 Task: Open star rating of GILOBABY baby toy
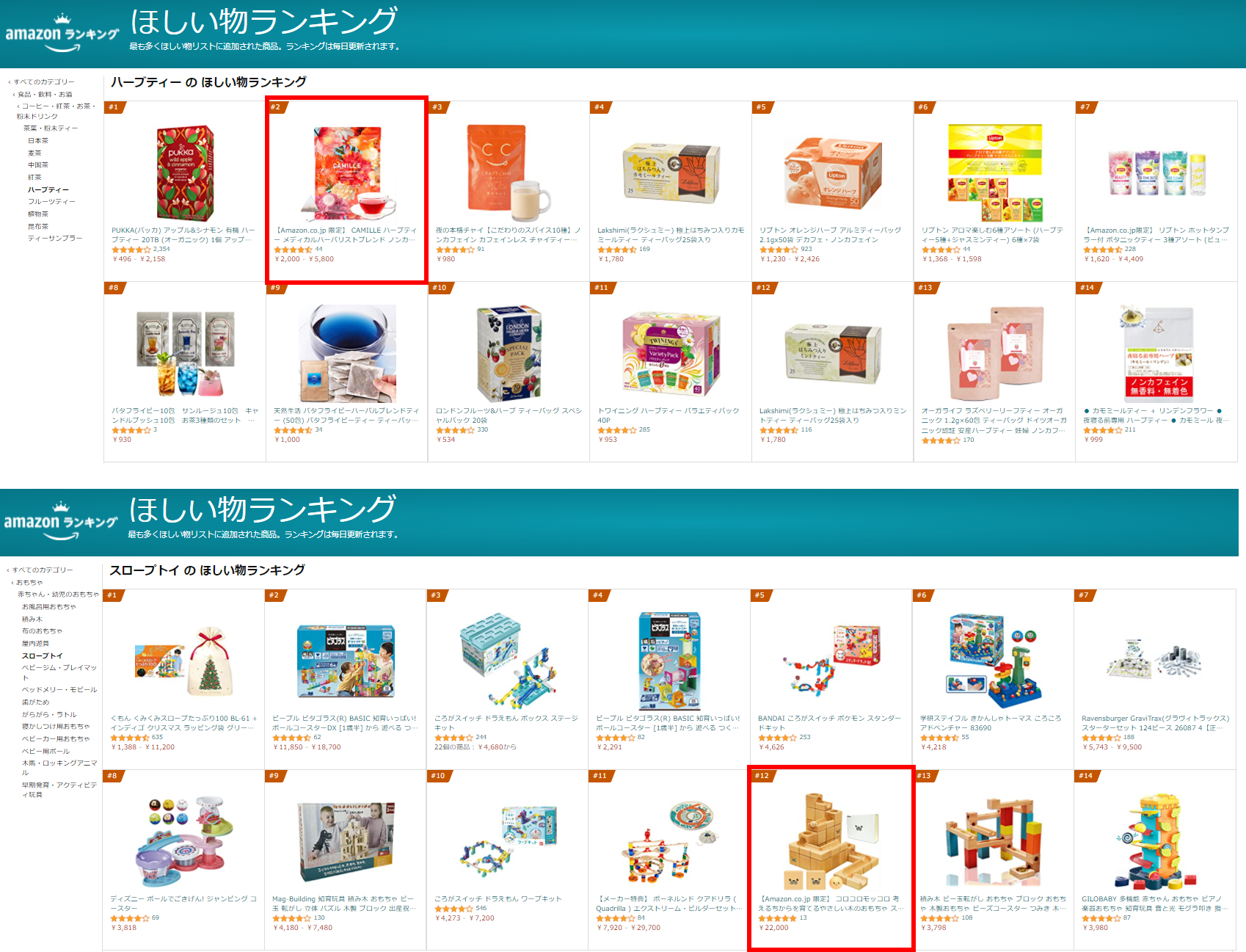pos(1101,918)
